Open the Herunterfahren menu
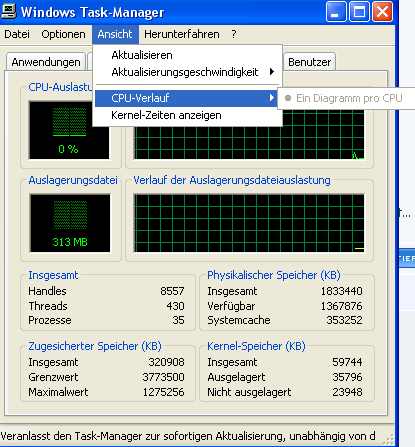 [182, 34]
